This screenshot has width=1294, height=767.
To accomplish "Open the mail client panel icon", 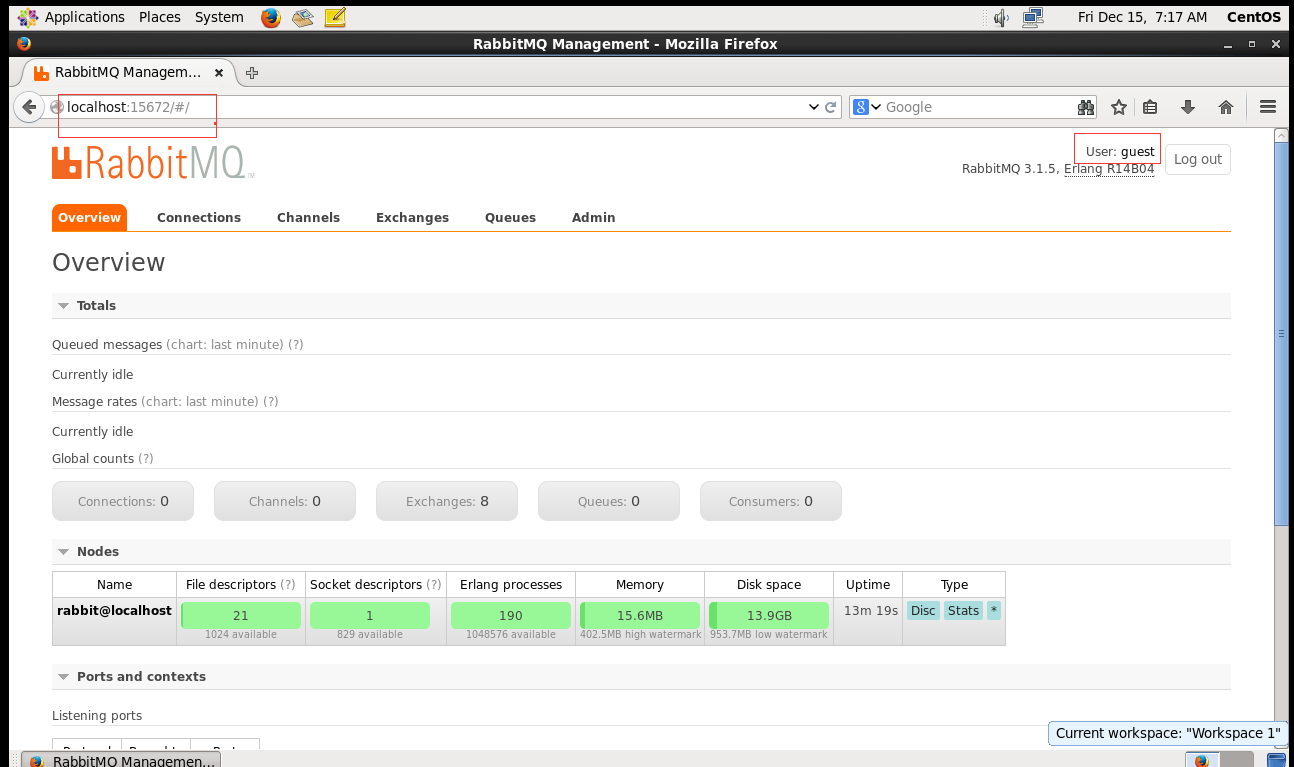I will [x=303, y=17].
